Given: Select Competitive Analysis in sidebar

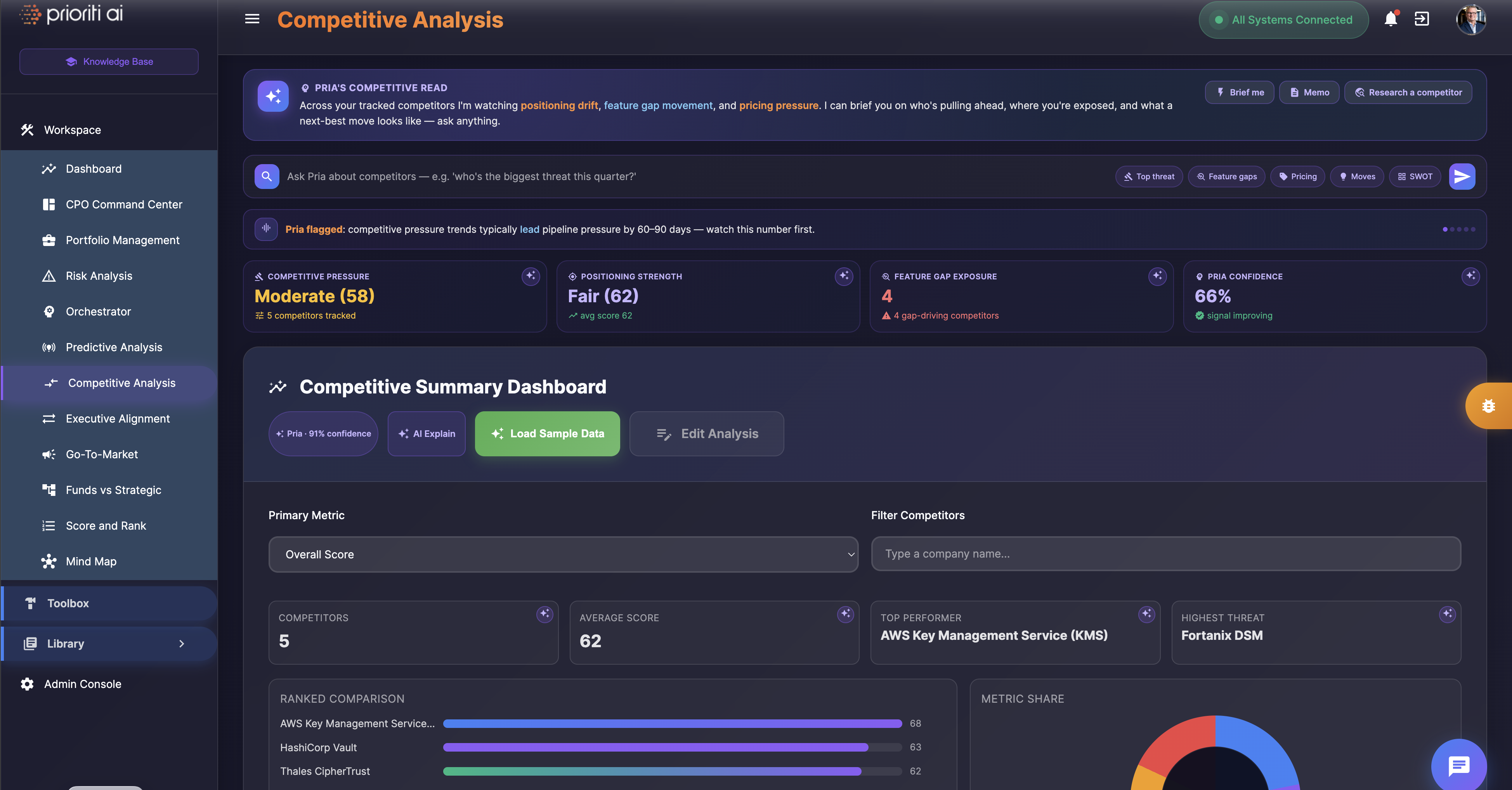Looking at the screenshot, I should coord(110,383).
